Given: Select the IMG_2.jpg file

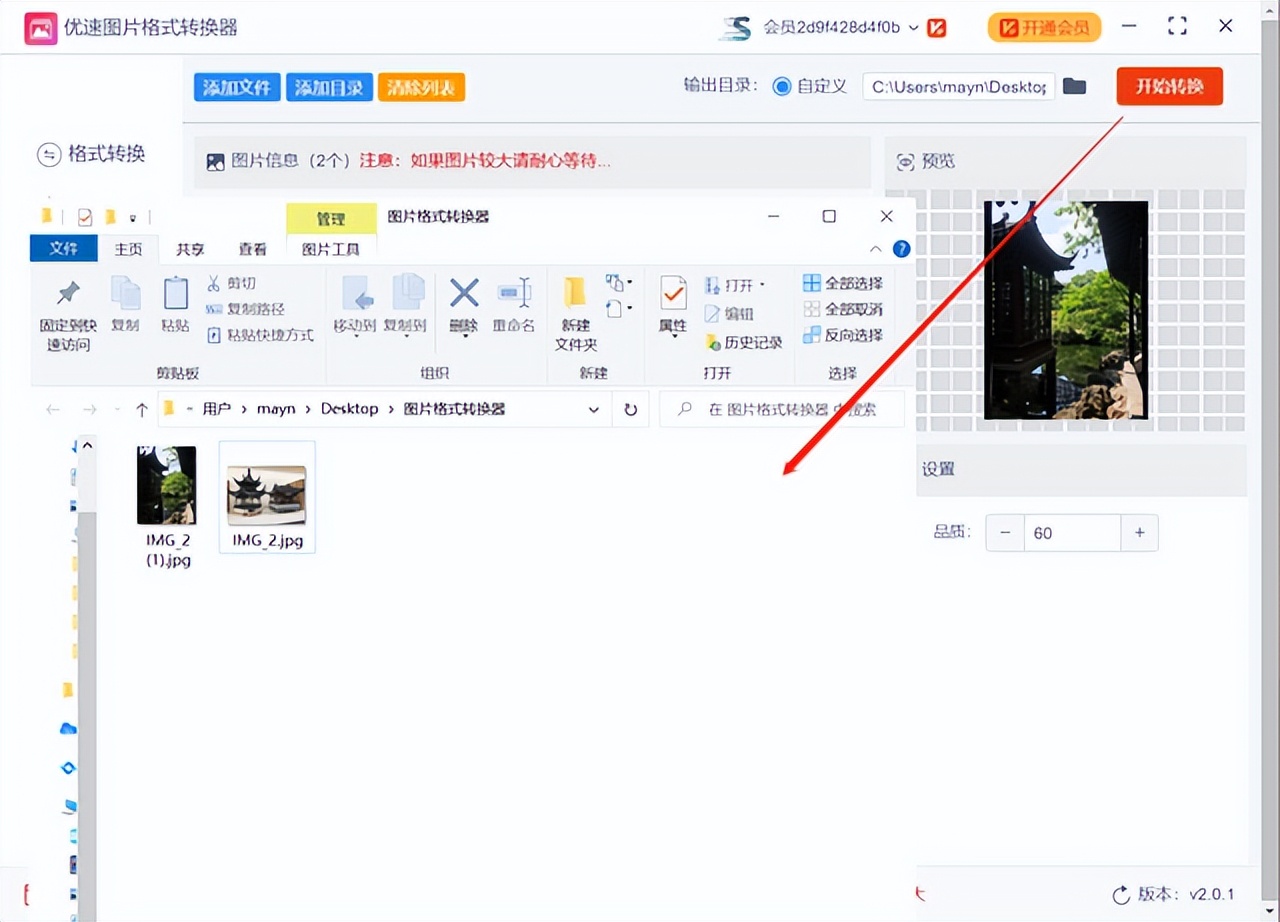Looking at the screenshot, I should [267, 497].
